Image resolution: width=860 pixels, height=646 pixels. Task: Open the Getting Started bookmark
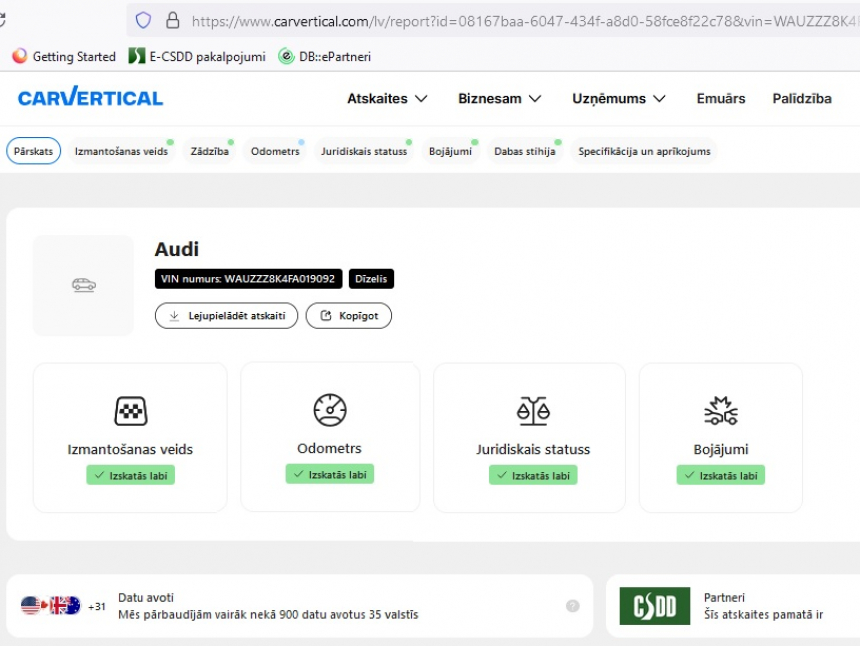pos(64,56)
